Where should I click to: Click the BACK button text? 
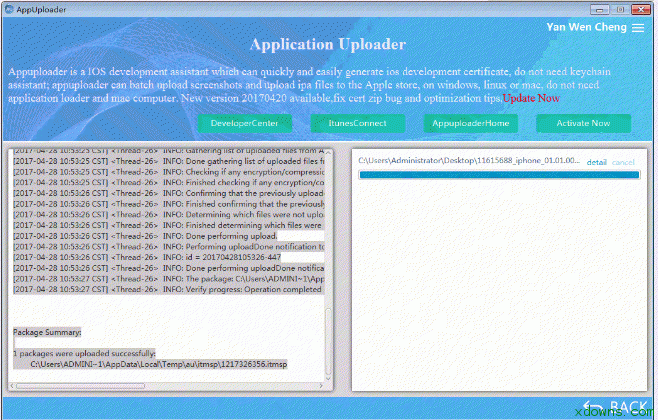628,406
